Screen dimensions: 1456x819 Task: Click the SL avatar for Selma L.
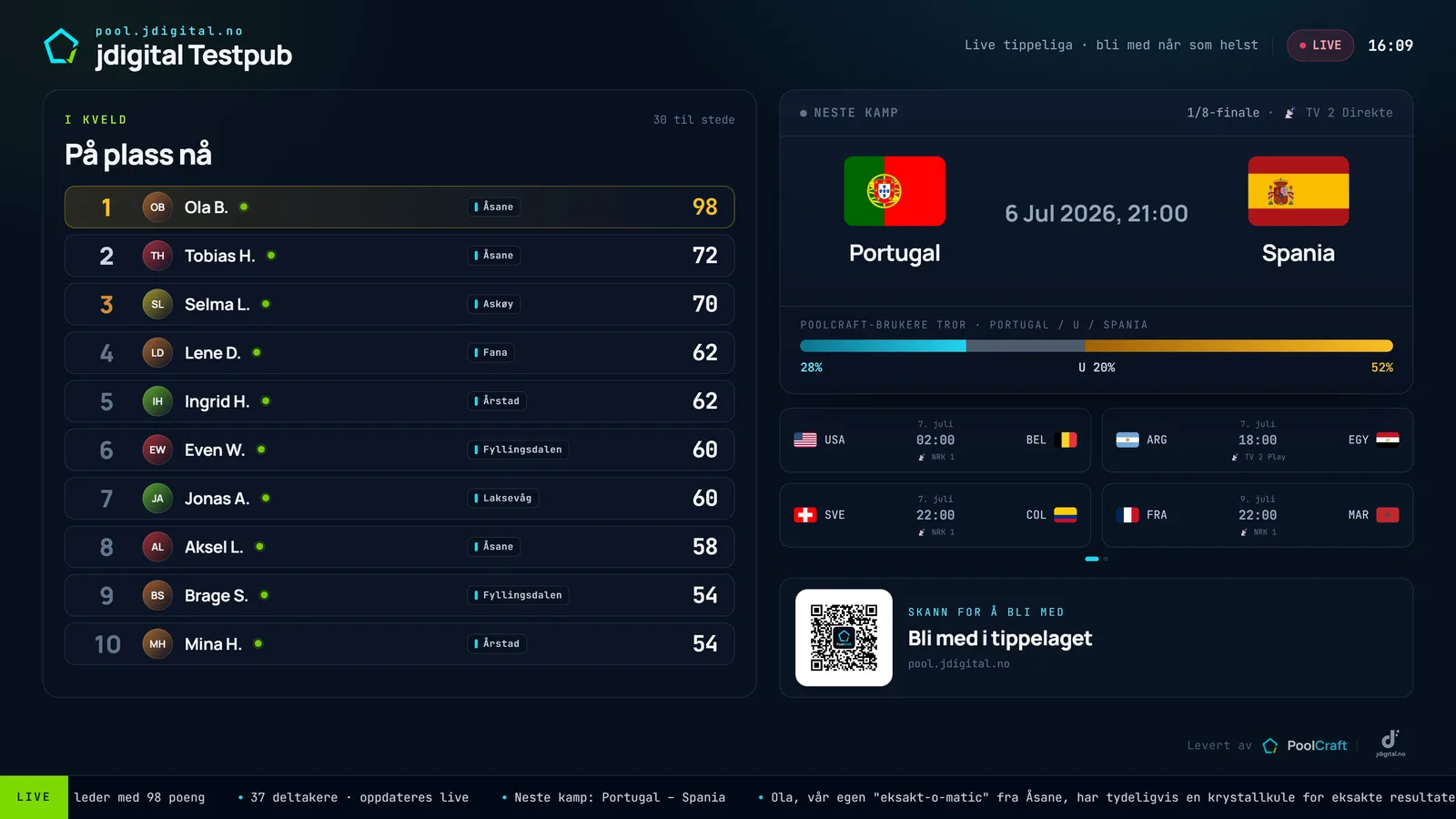pos(157,304)
